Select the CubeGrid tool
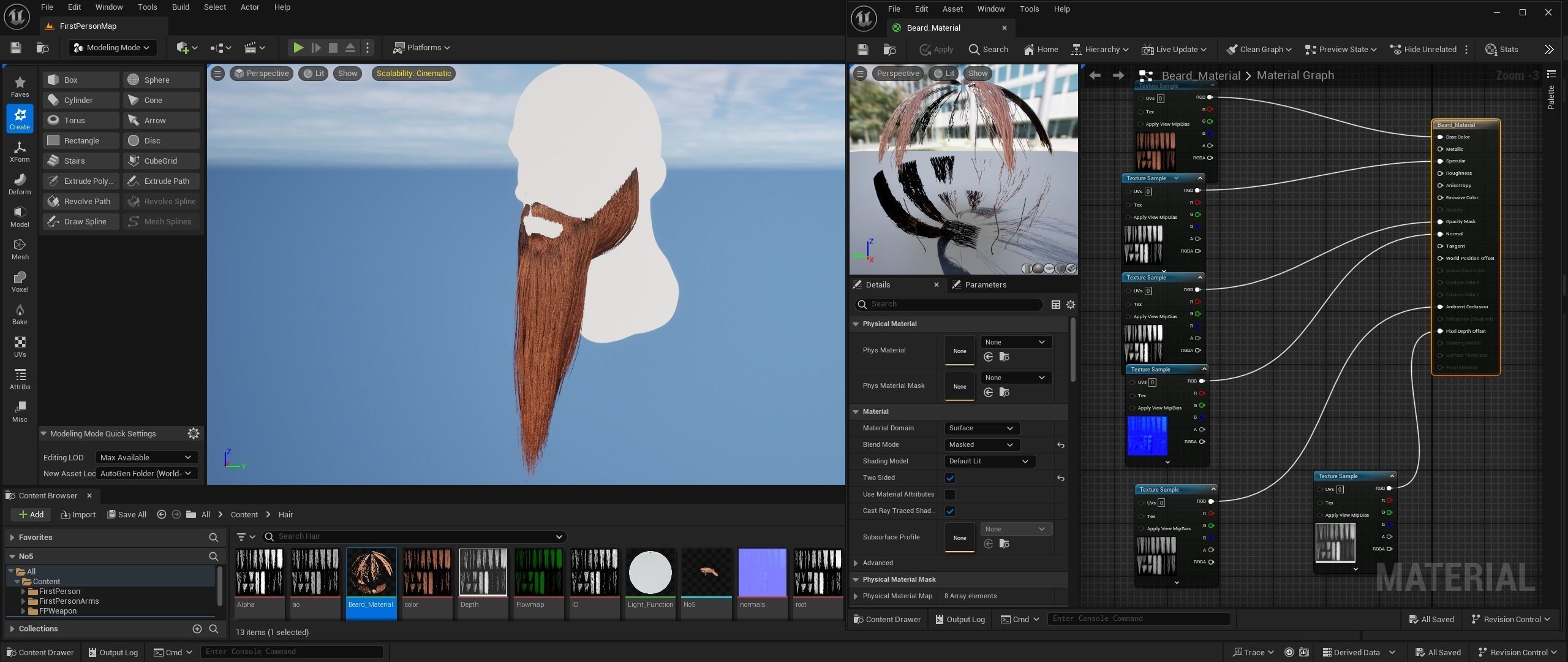This screenshot has width=1568, height=662. [x=161, y=161]
